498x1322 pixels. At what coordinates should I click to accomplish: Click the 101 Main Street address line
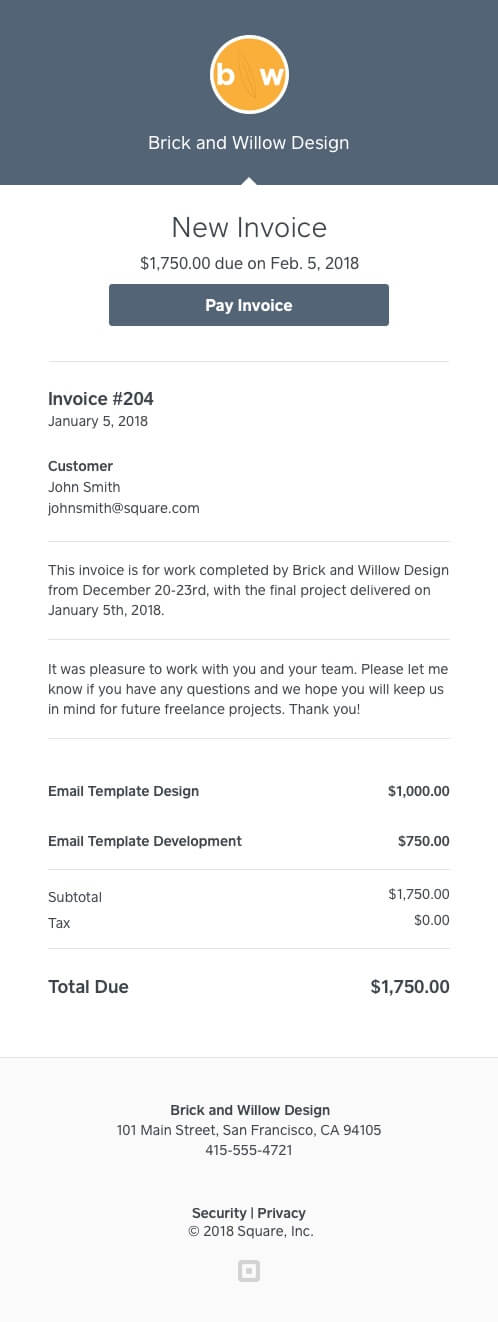(x=249, y=1130)
